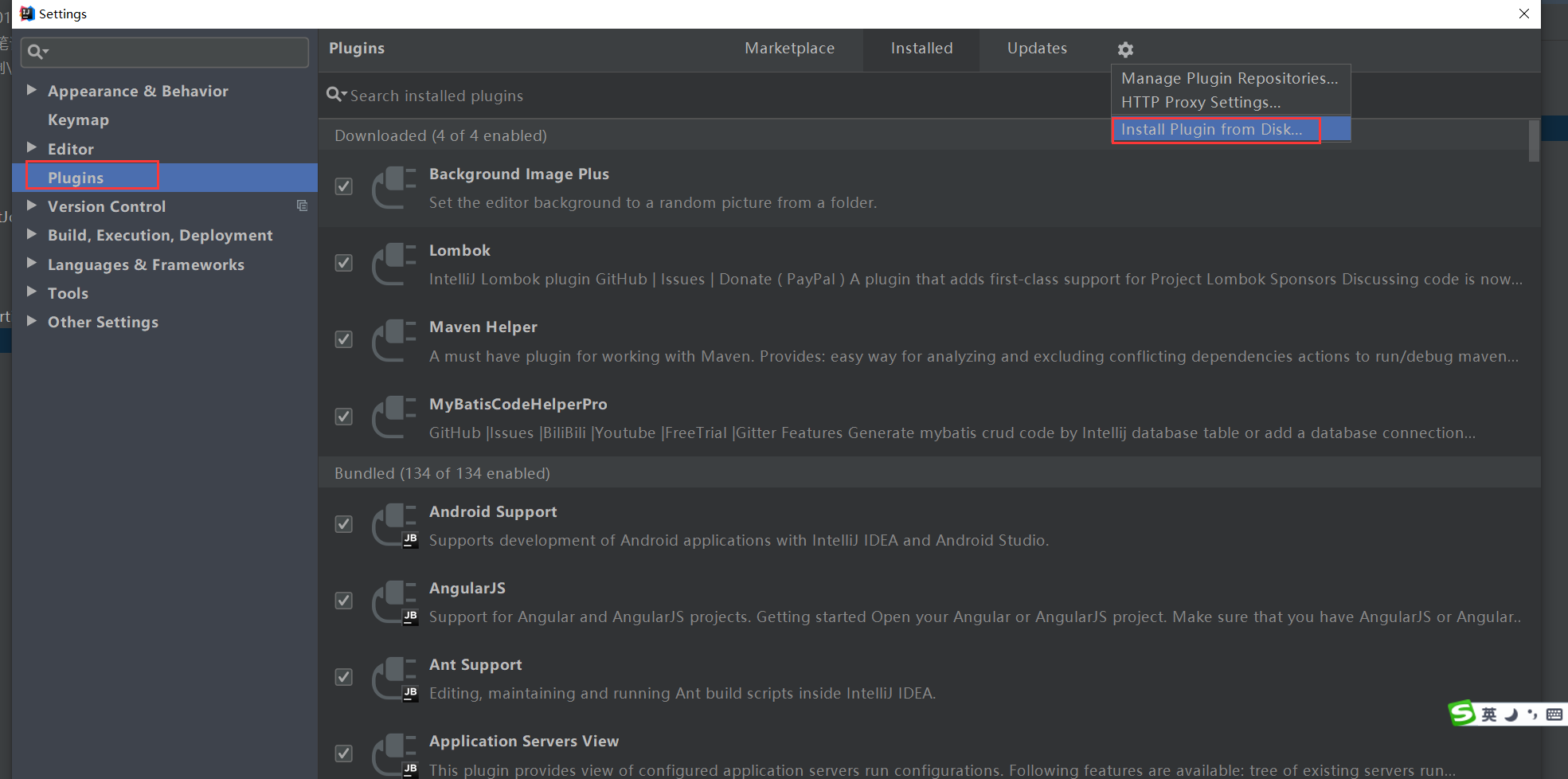Select the Lombok plugin name
Image resolution: width=1568 pixels, height=779 pixels.
pos(459,250)
